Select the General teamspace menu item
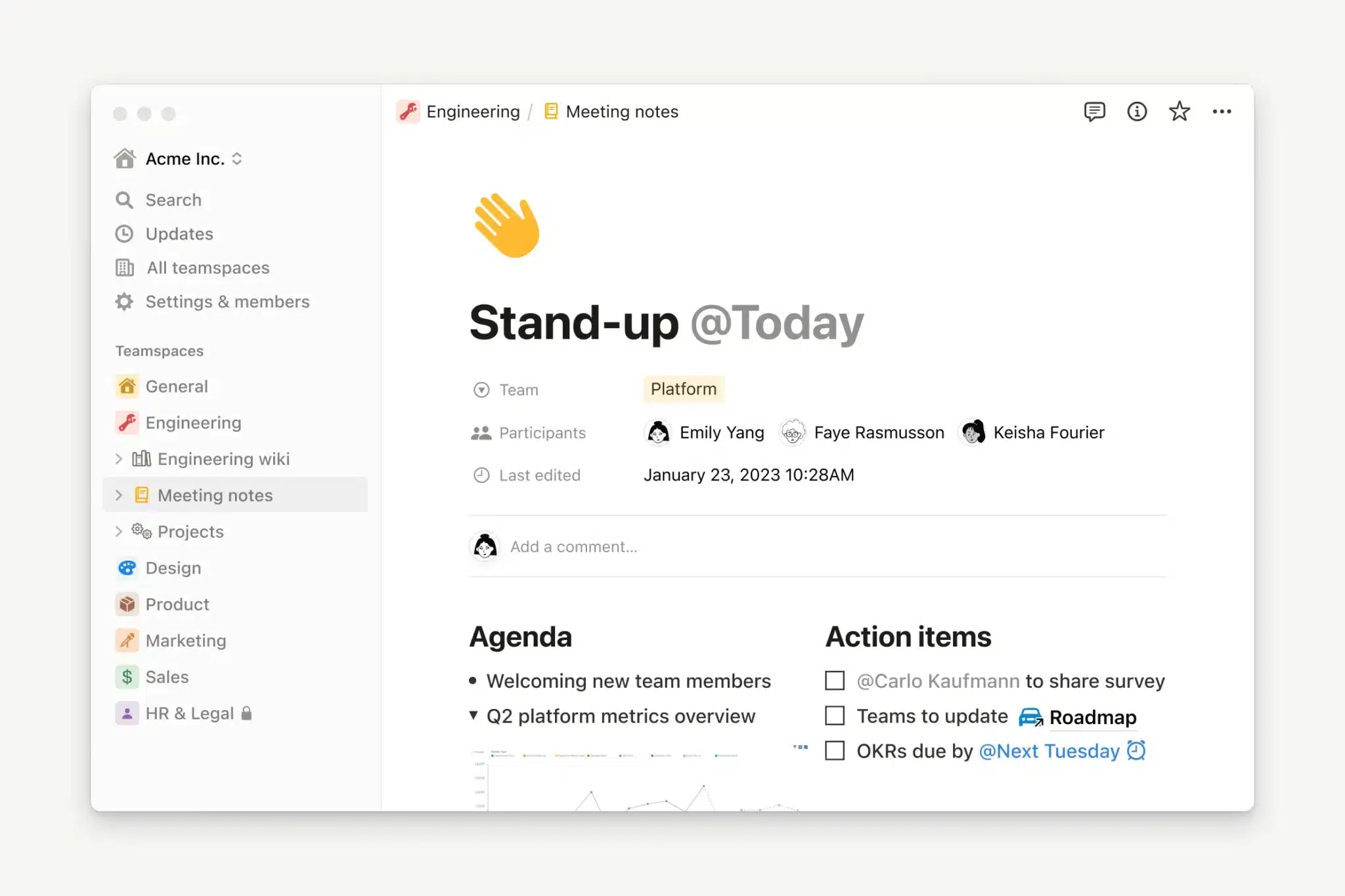Image resolution: width=1345 pixels, height=896 pixels. [x=176, y=385]
